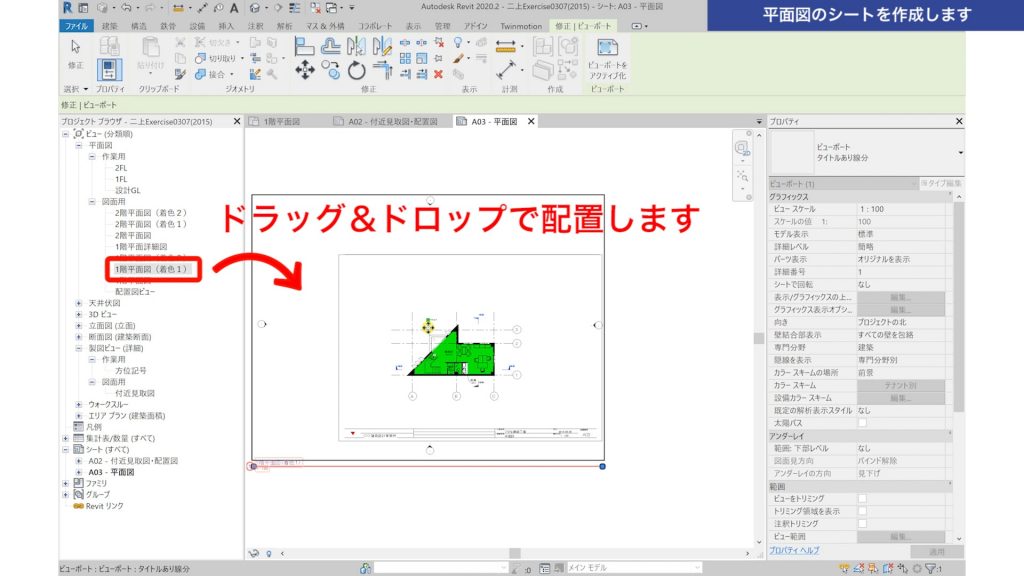Enable the 太陽パス checkbox
Image resolution: width=1024 pixels, height=576 pixels.
pos(862,422)
